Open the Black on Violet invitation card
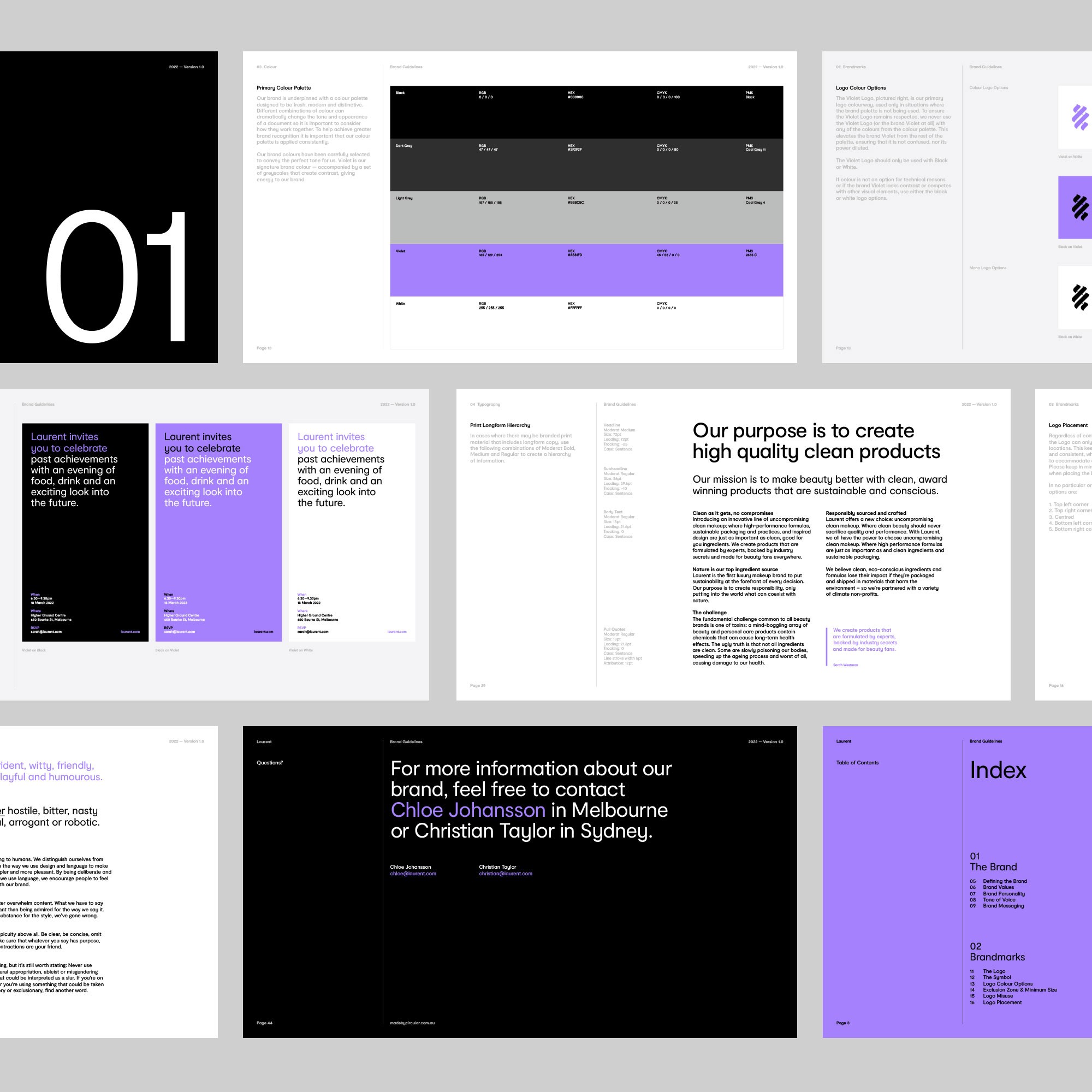 [x=219, y=532]
